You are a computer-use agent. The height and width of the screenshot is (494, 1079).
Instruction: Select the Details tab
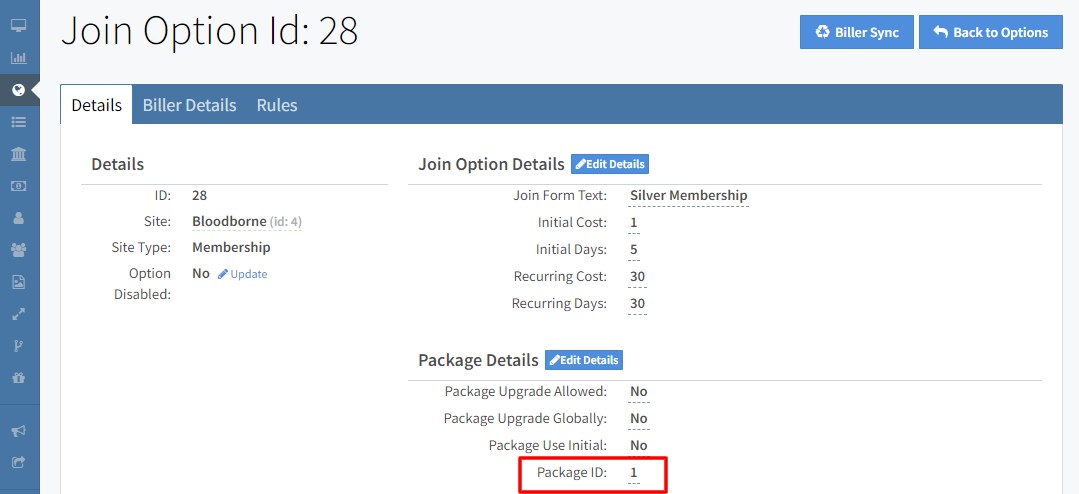(97, 105)
